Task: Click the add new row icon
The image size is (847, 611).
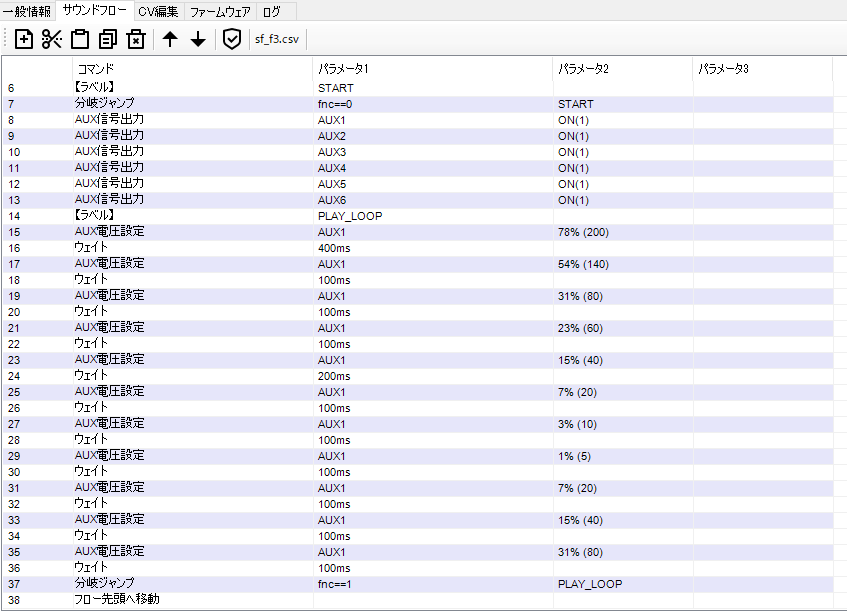Action: tap(24, 39)
